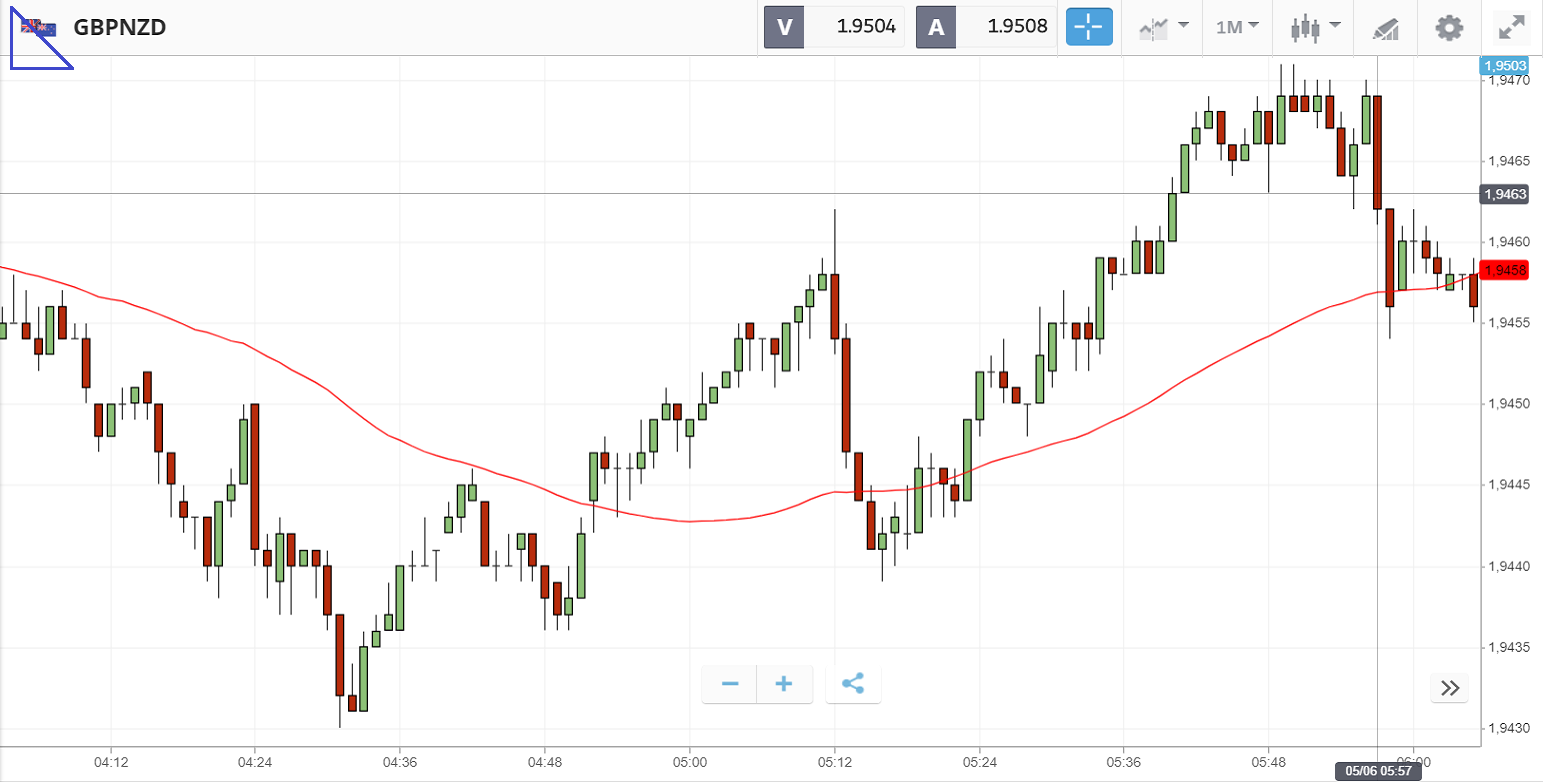Toggle the crosshair cursor button

(1089, 27)
